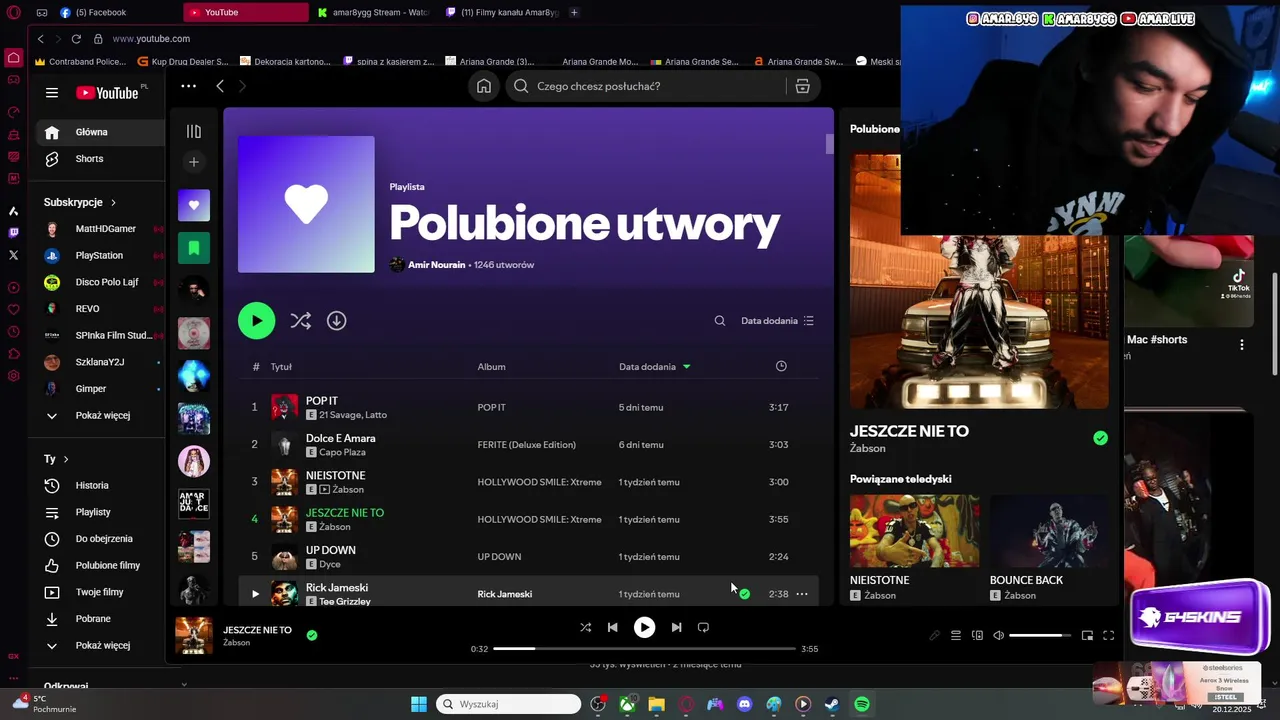The height and width of the screenshot is (720, 1280).
Task: Open PlayStation channel subscription
Action: (100, 255)
